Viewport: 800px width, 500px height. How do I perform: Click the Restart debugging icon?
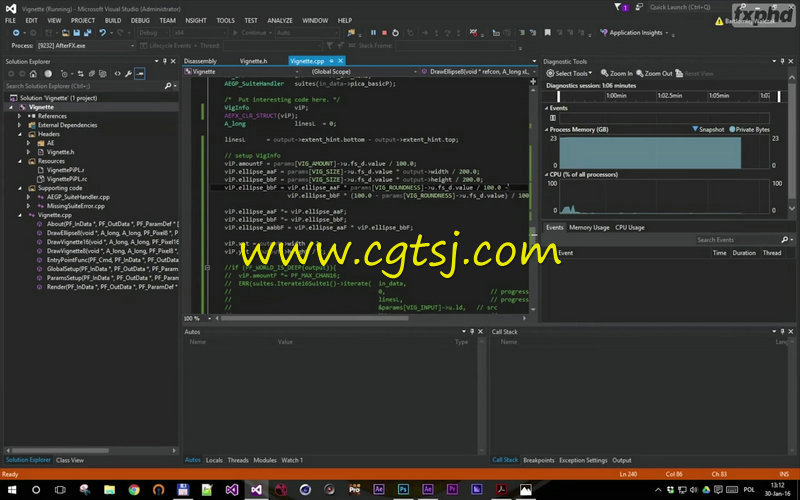tap(395, 33)
